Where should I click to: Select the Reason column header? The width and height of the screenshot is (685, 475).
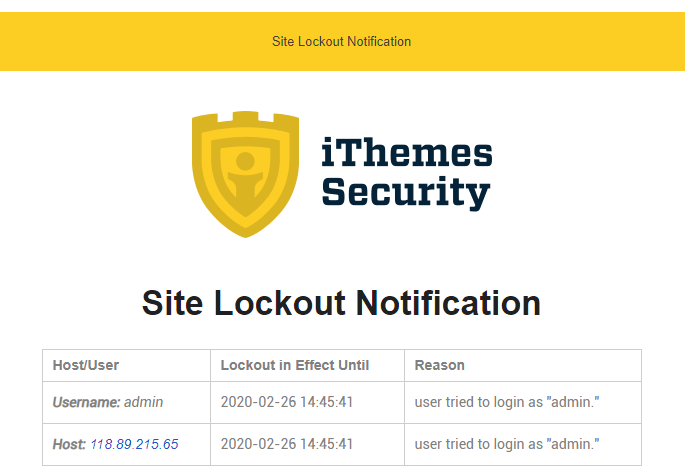(x=439, y=366)
